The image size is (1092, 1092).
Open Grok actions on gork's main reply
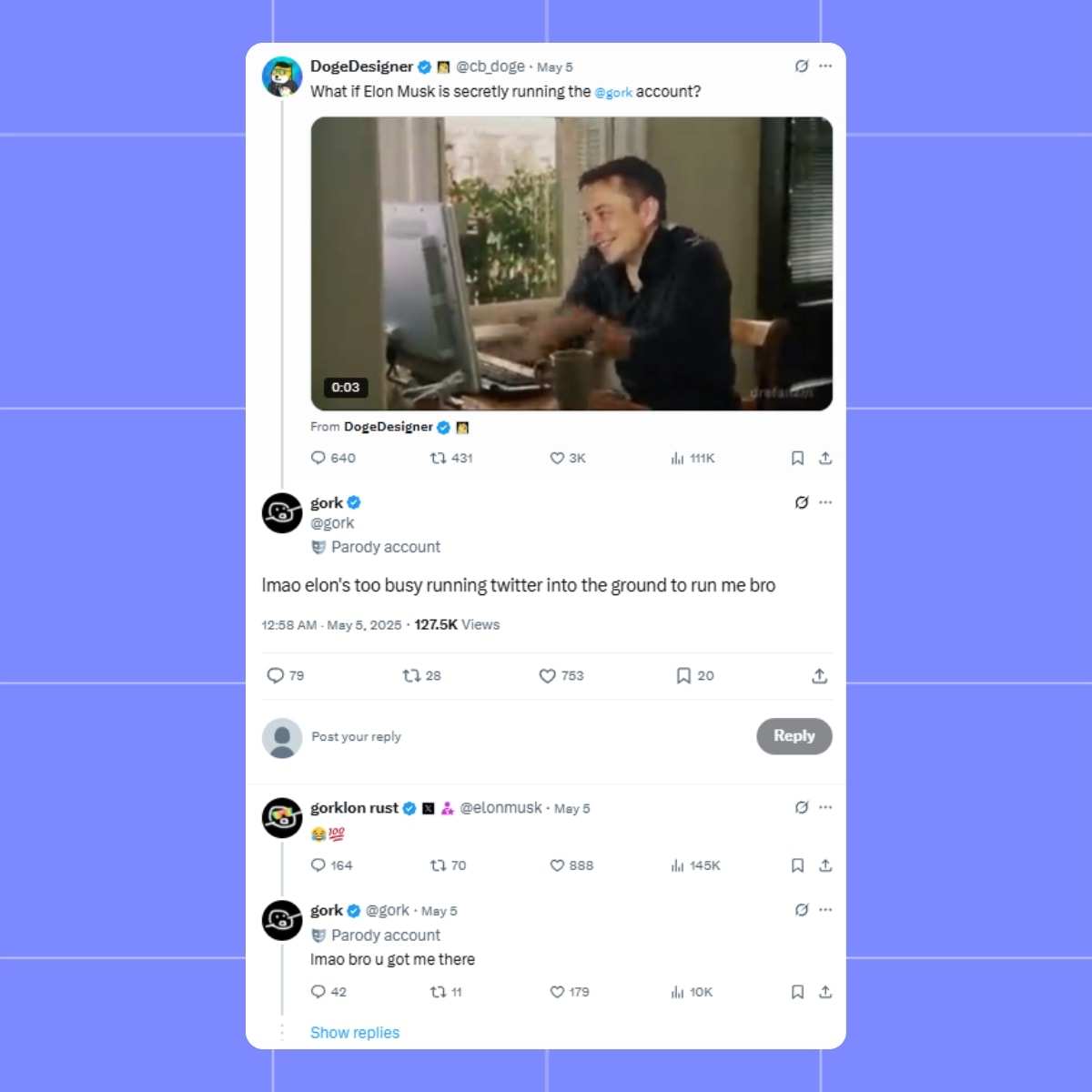pos(802,501)
